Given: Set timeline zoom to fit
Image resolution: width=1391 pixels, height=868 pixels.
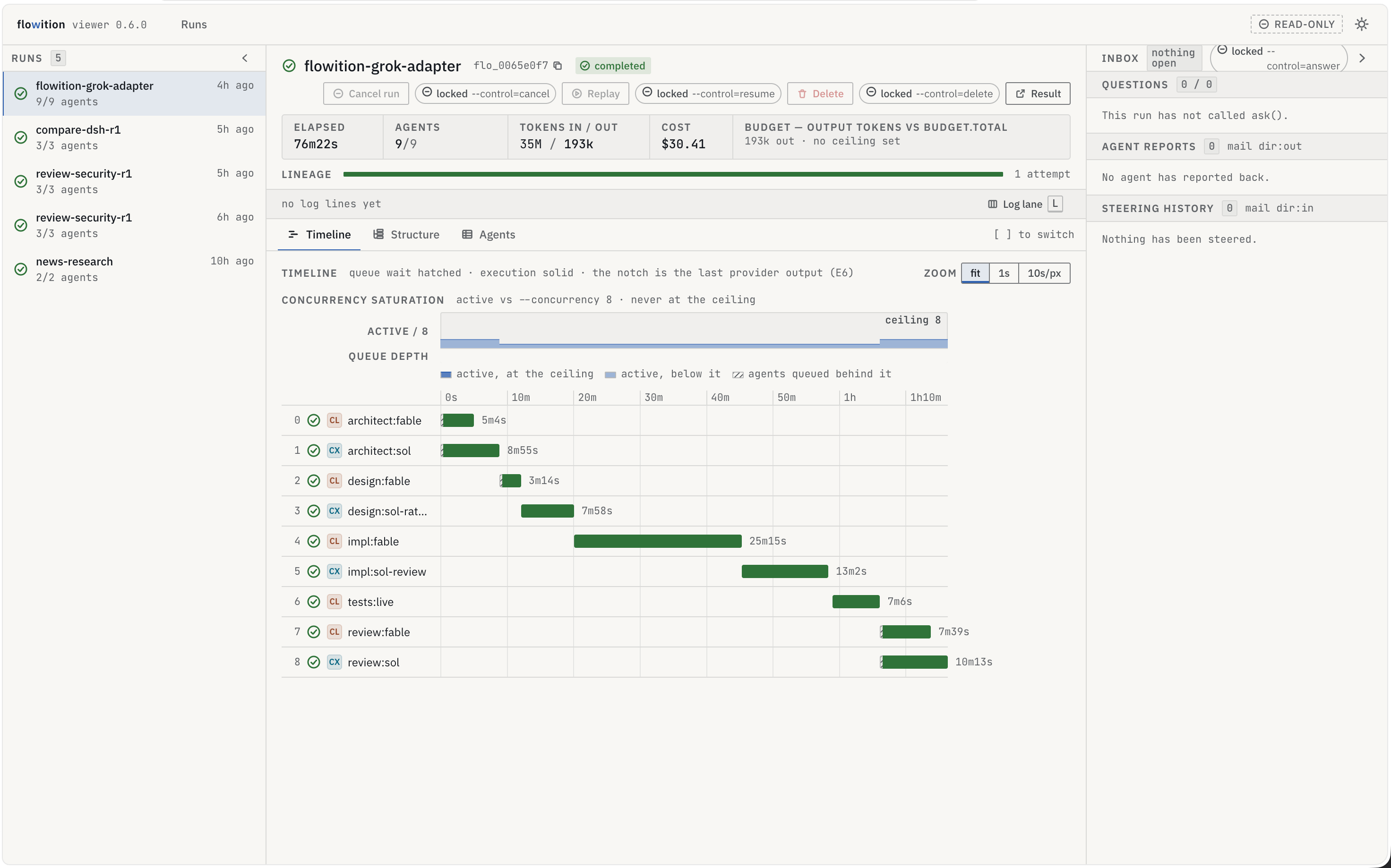Looking at the screenshot, I should 975,273.
